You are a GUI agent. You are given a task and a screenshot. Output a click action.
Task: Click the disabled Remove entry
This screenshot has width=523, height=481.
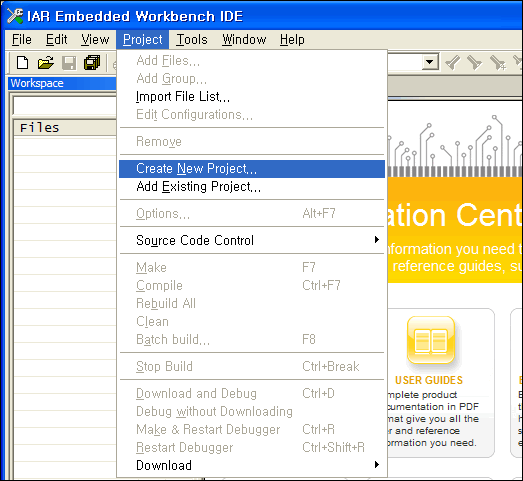coord(252,141)
